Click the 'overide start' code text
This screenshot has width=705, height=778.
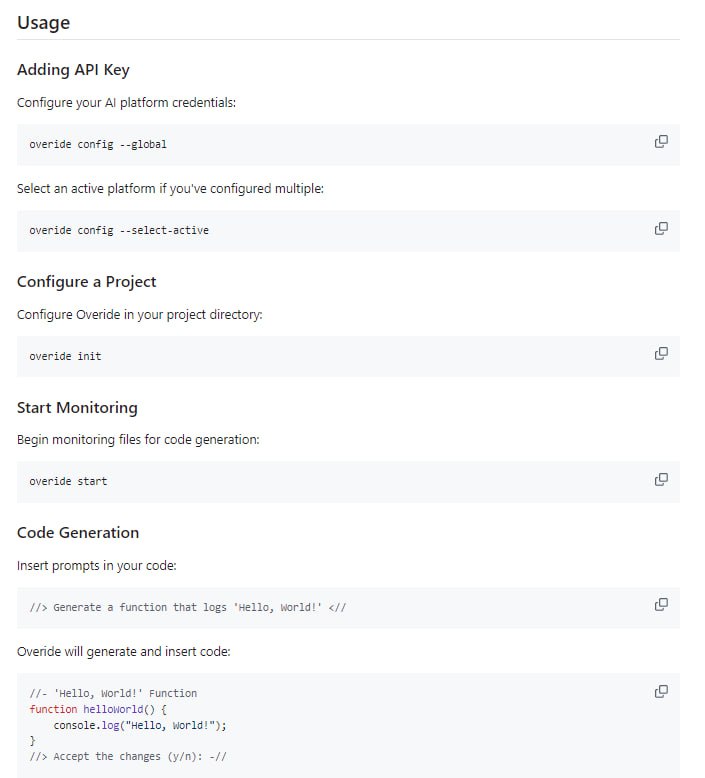[68, 481]
